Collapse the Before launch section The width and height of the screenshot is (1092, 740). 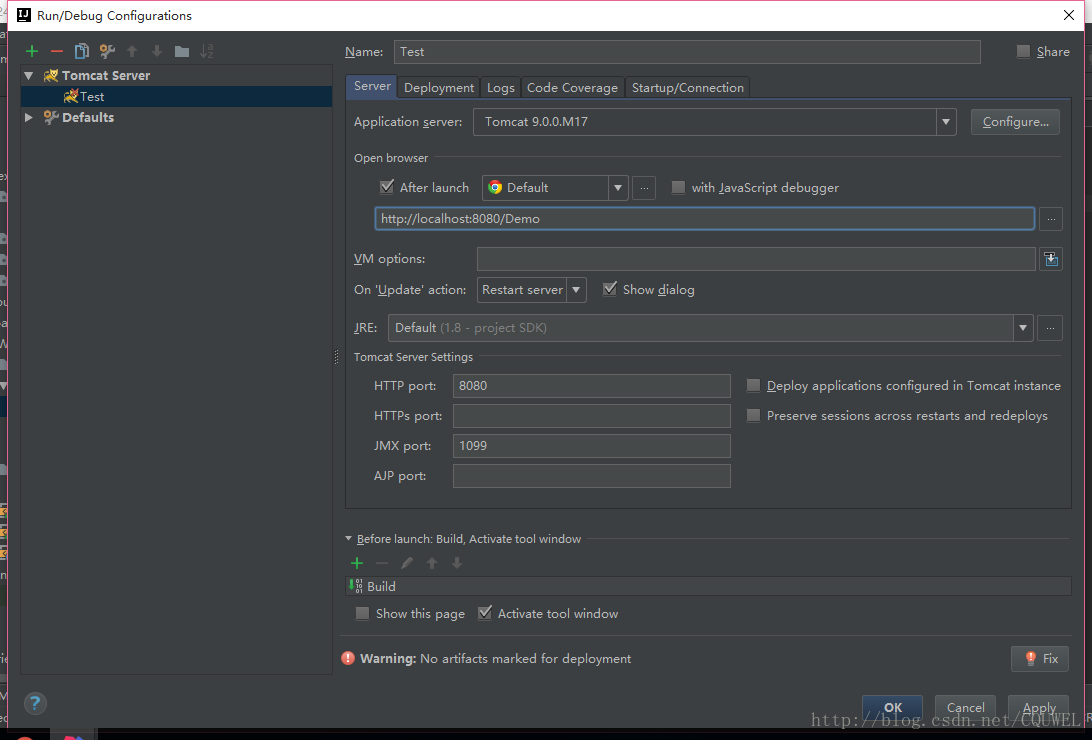[x=348, y=539]
